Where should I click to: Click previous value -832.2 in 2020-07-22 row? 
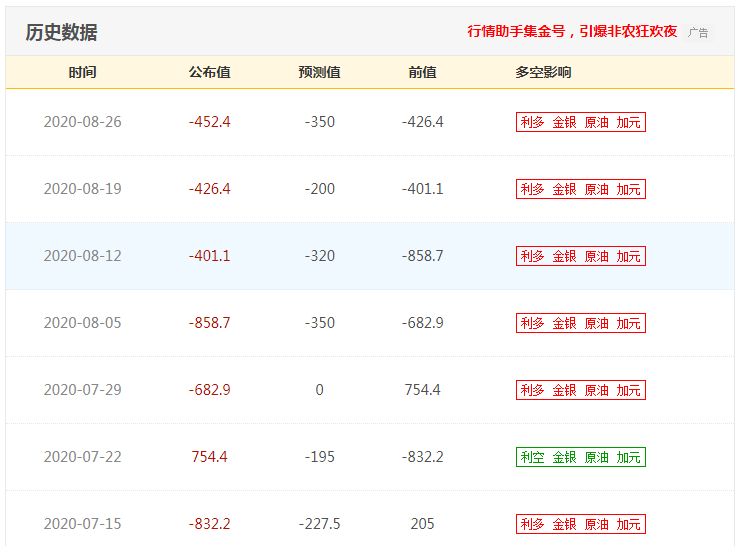pos(422,456)
